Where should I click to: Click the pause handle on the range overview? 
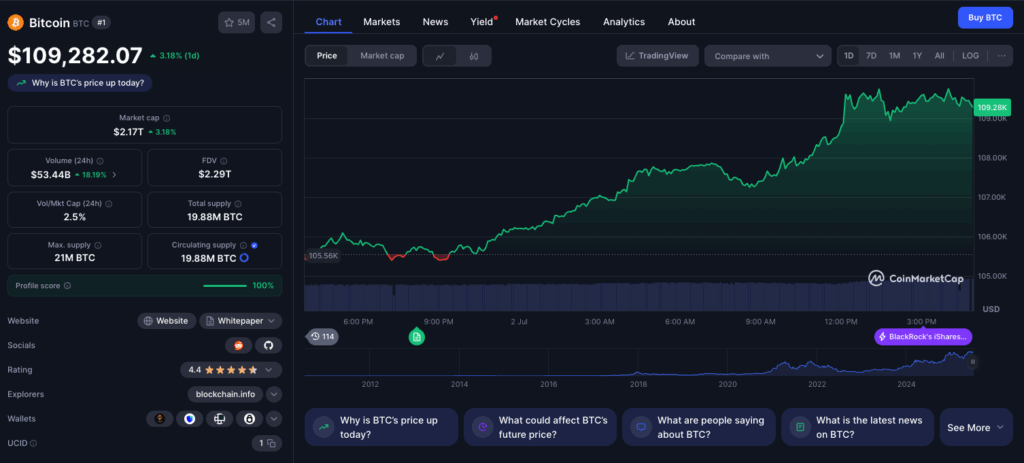(972, 361)
